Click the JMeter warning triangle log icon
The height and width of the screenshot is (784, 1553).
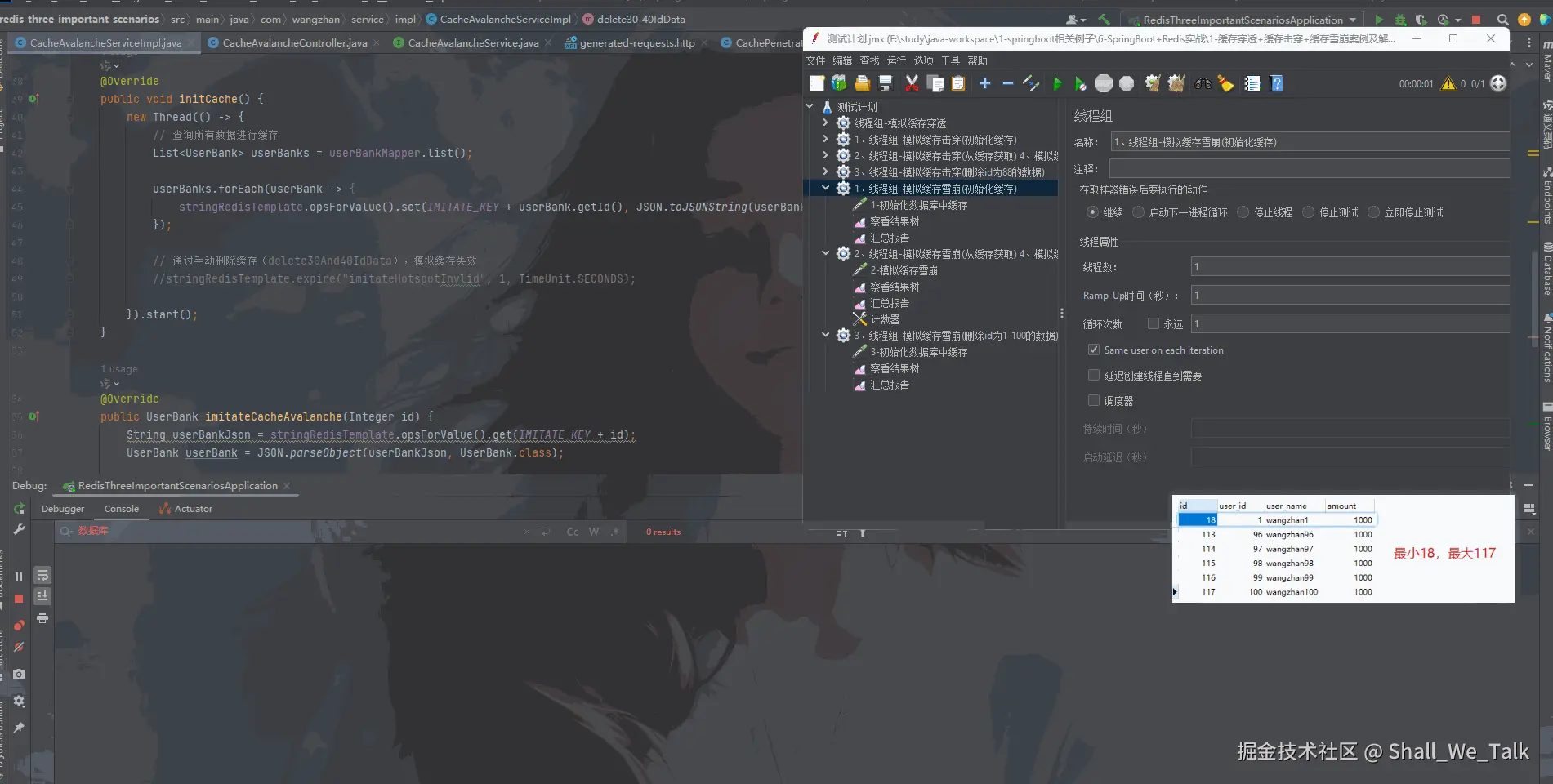[x=1448, y=83]
